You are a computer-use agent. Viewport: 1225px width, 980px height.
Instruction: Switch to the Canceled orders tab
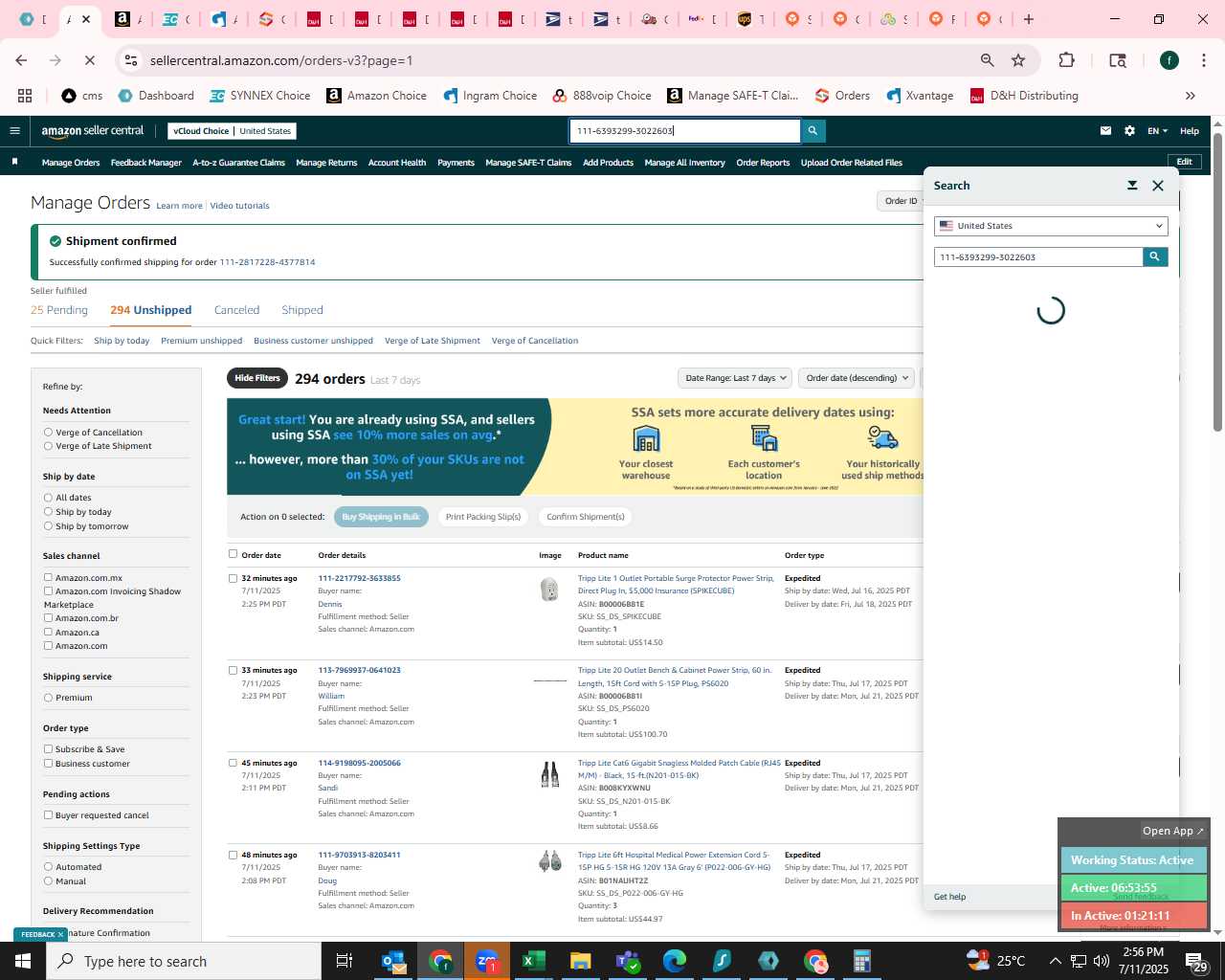[236, 310]
